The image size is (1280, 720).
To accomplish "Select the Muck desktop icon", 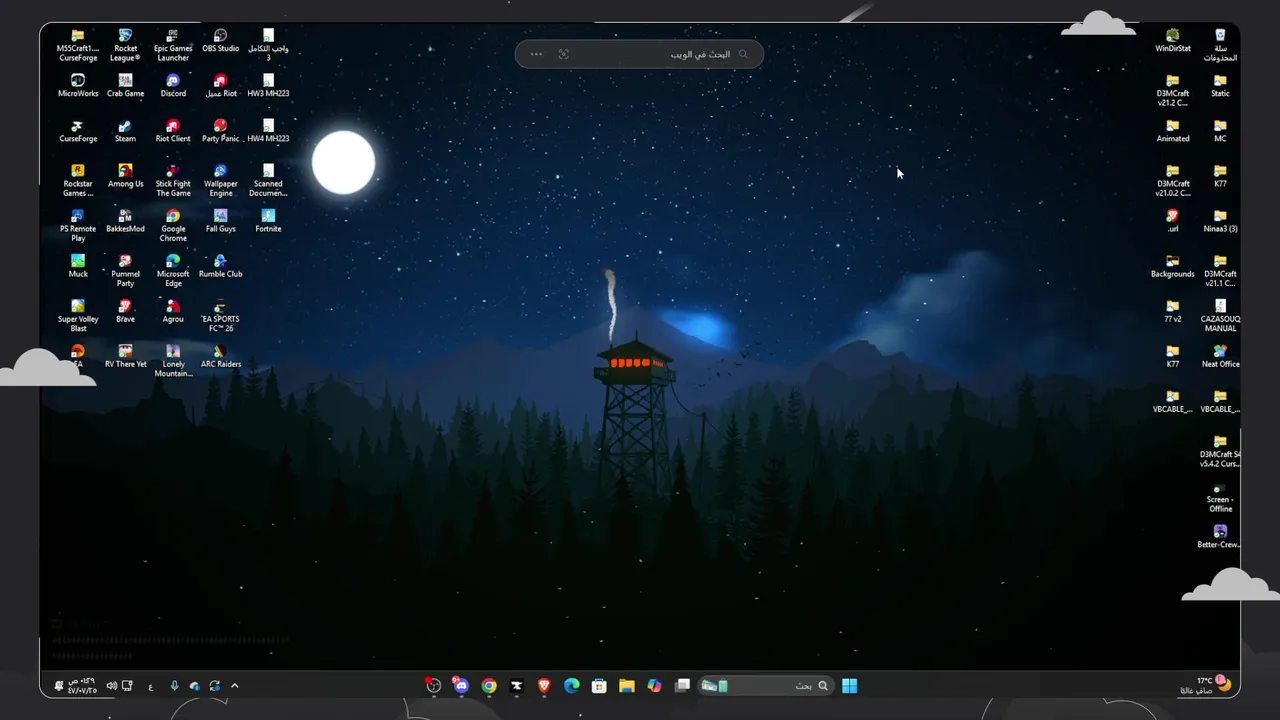I will click(x=78, y=266).
